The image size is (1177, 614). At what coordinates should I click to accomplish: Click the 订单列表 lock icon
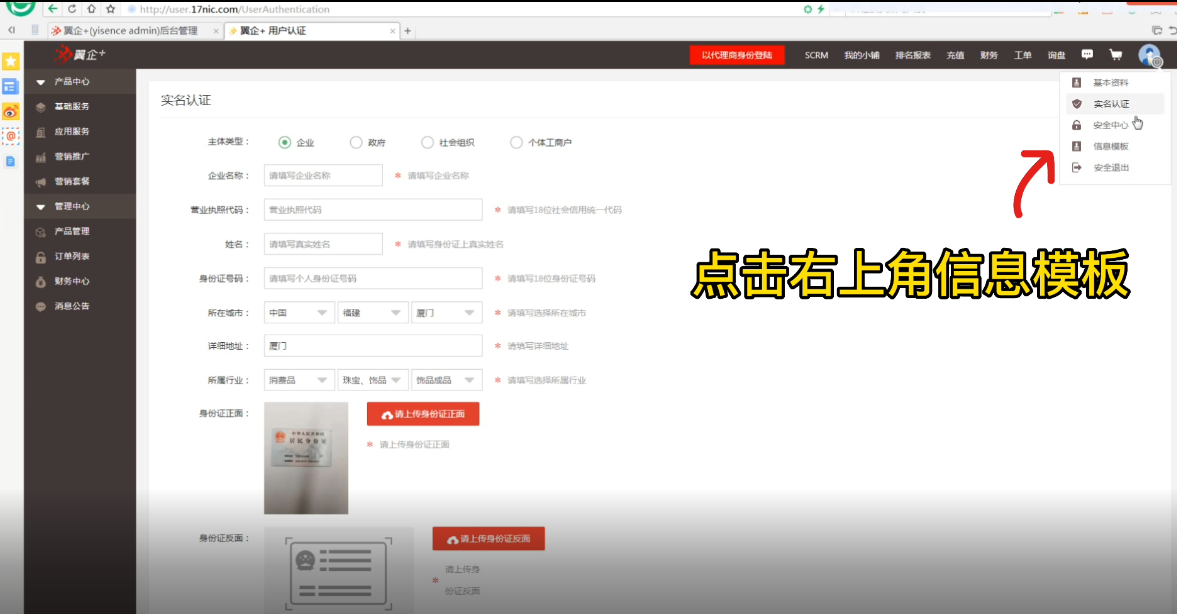point(41,257)
